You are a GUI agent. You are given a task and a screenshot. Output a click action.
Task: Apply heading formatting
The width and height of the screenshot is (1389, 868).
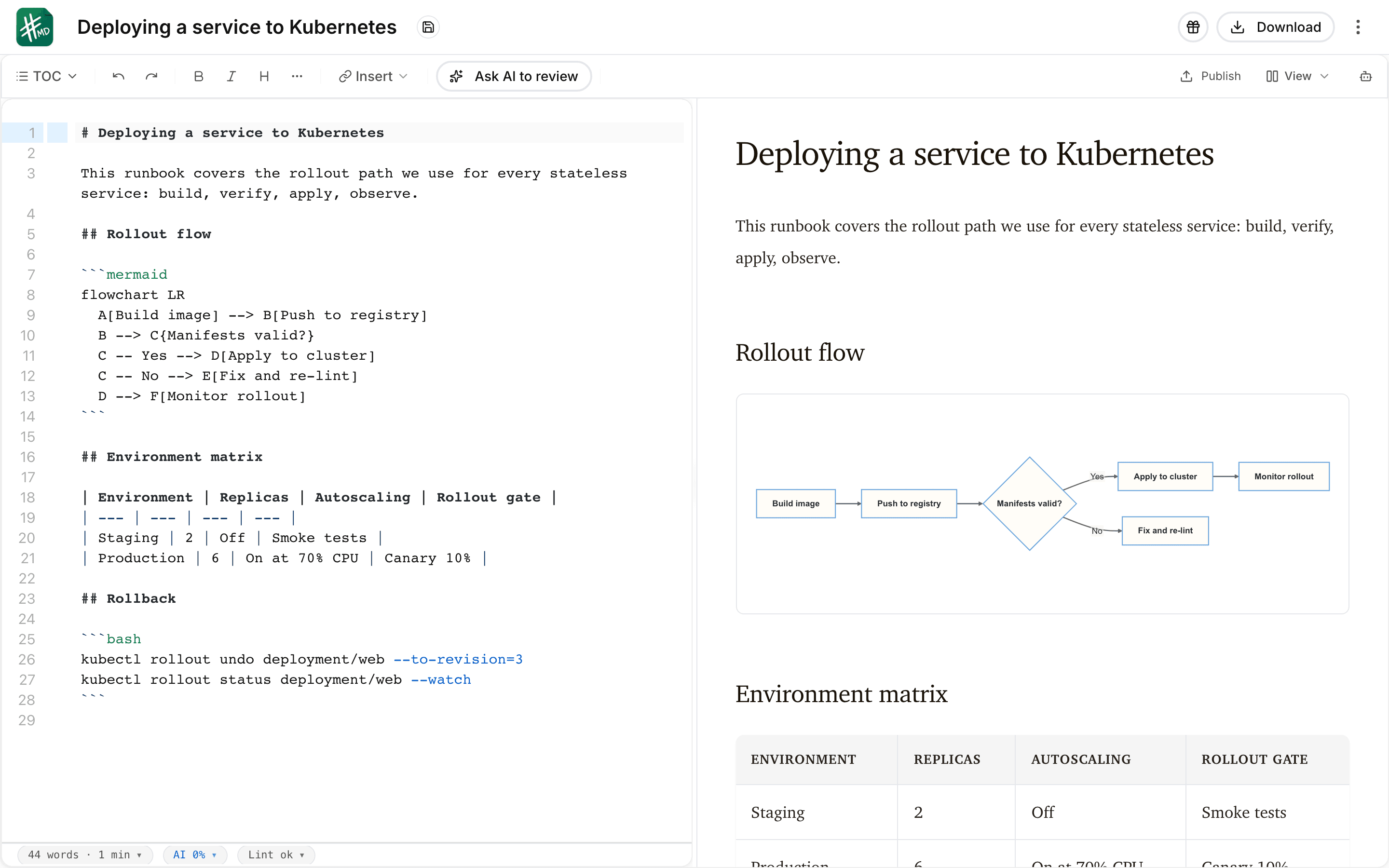(x=264, y=76)
